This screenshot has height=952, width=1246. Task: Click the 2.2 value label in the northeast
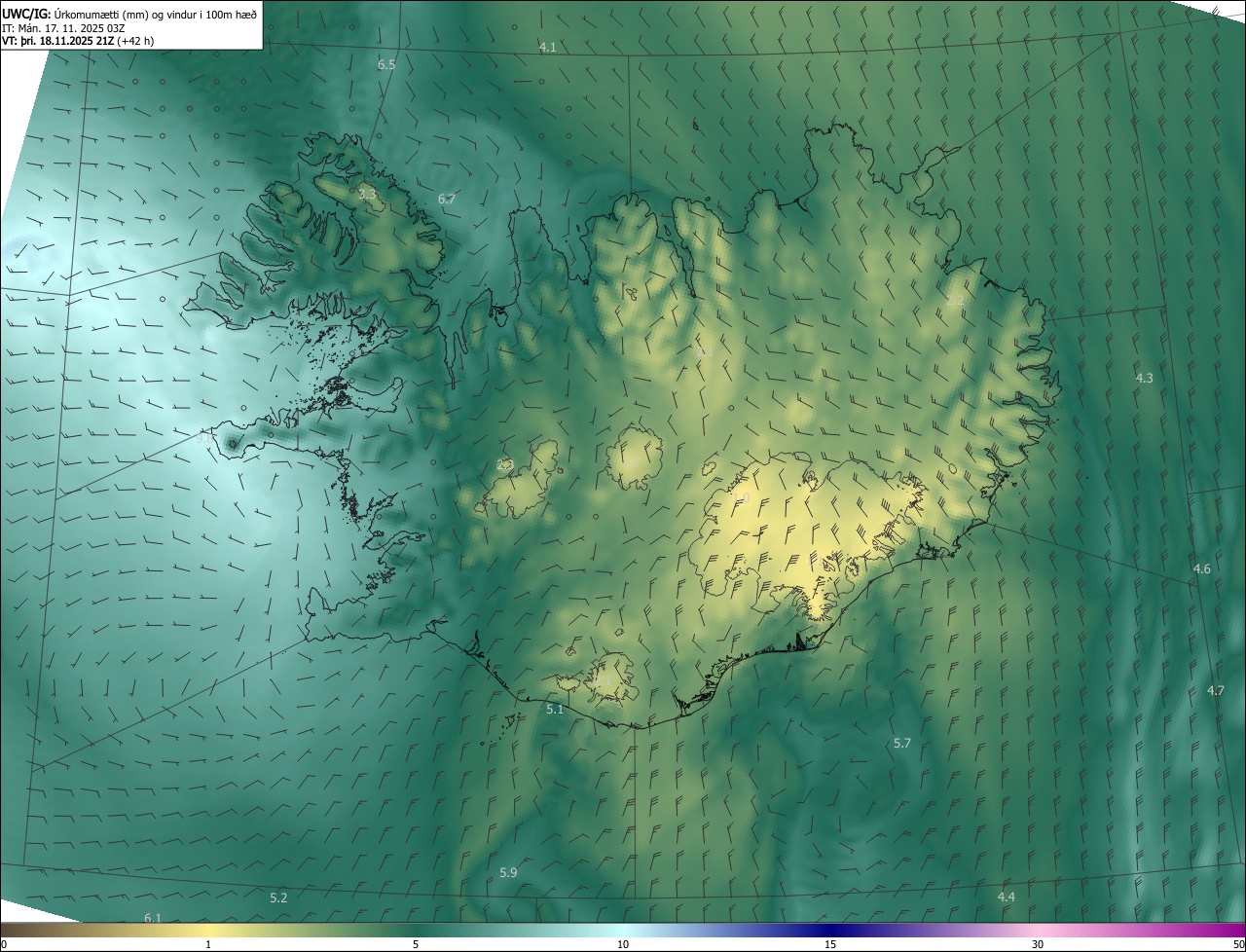(x=956, y=300)
